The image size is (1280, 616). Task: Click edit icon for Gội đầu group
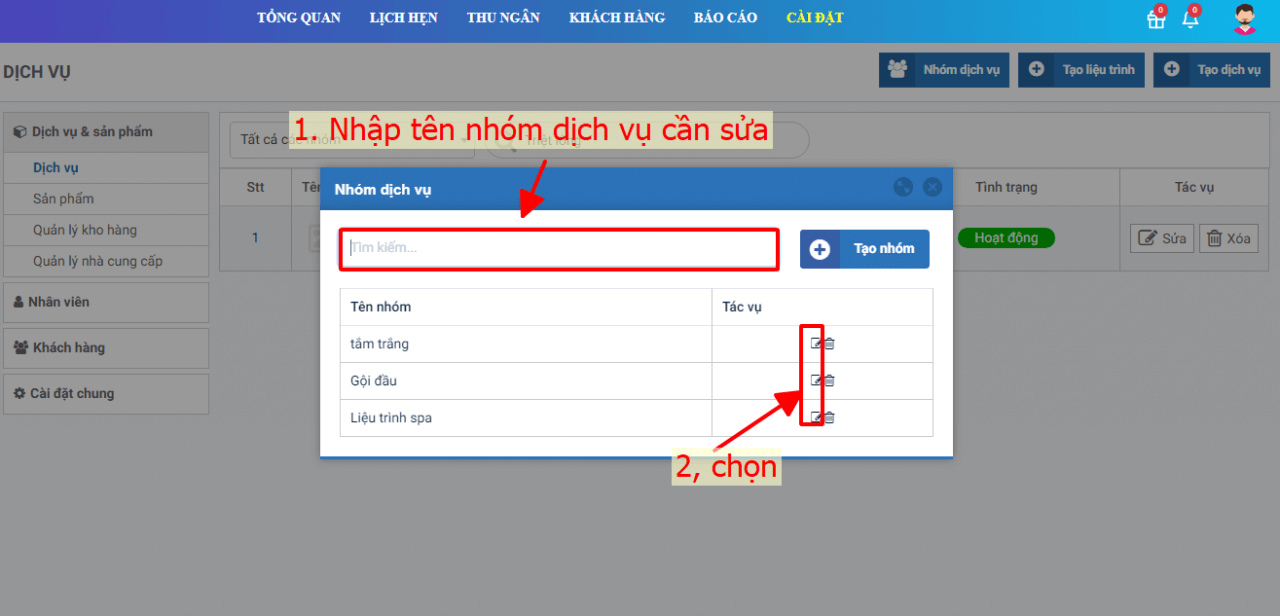tap(816, 381)
